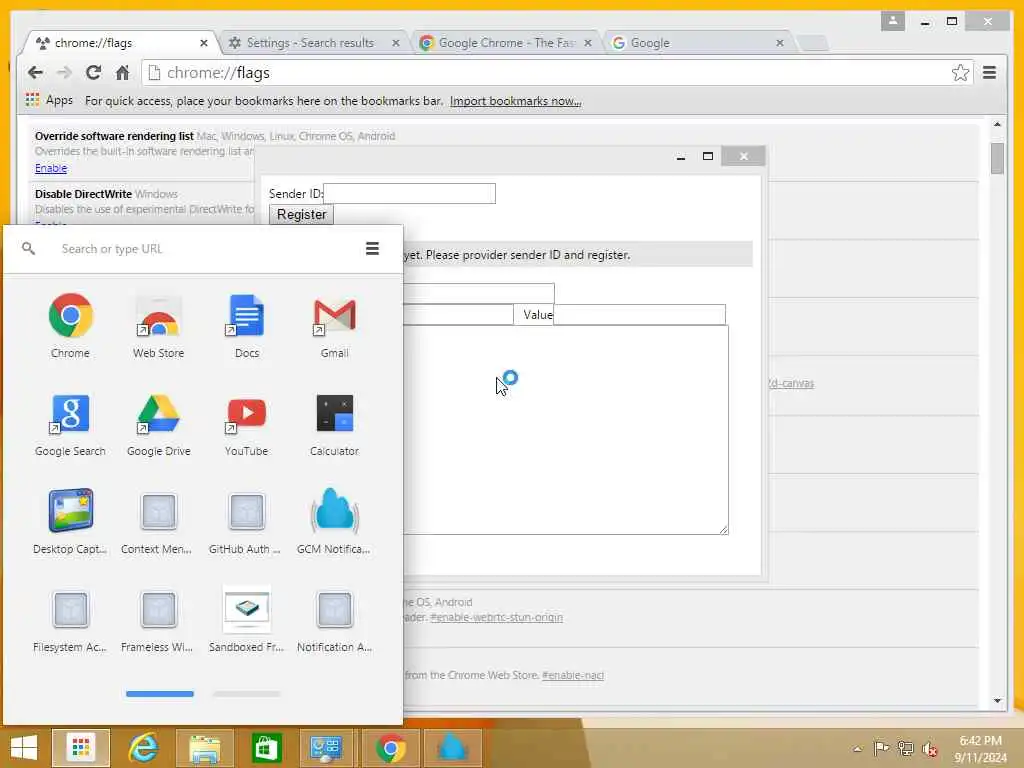Go to the first launcher page indicator
Image resolution: width=1024 pixels, height=768 pixels.
[x=160, y=694]
